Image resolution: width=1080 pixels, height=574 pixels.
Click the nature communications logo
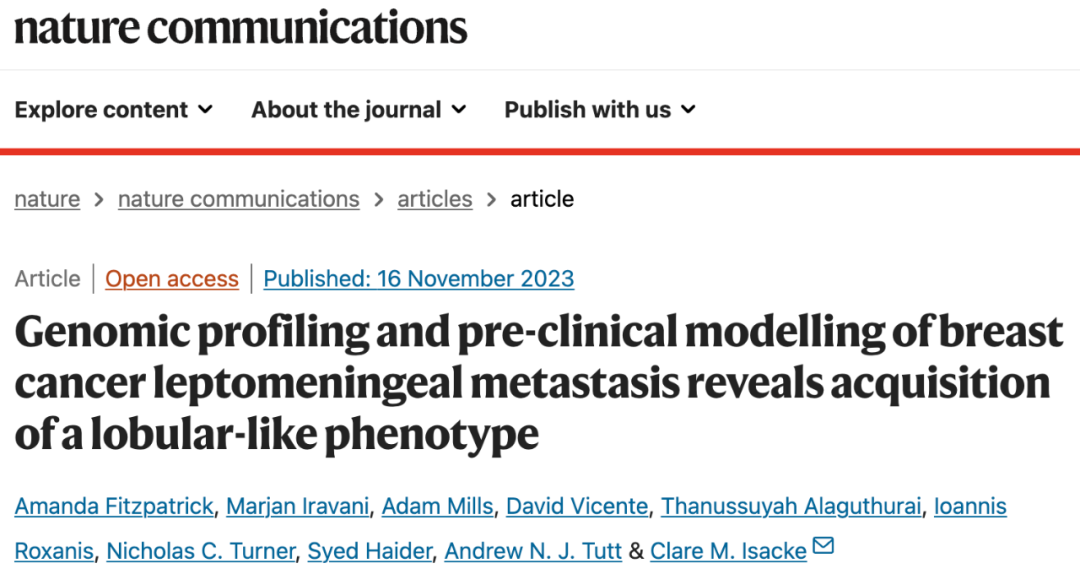pyautogui.click(x=240, y=27)
